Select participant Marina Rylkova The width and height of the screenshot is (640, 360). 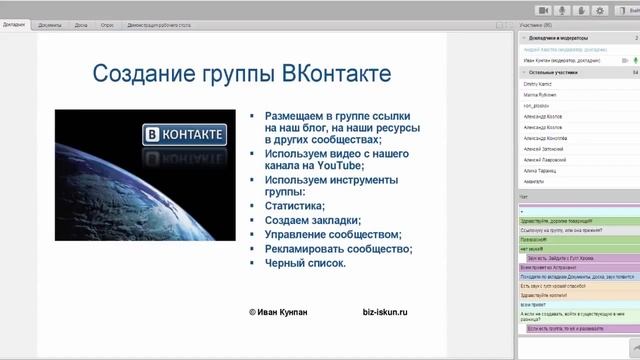[540, 95]
